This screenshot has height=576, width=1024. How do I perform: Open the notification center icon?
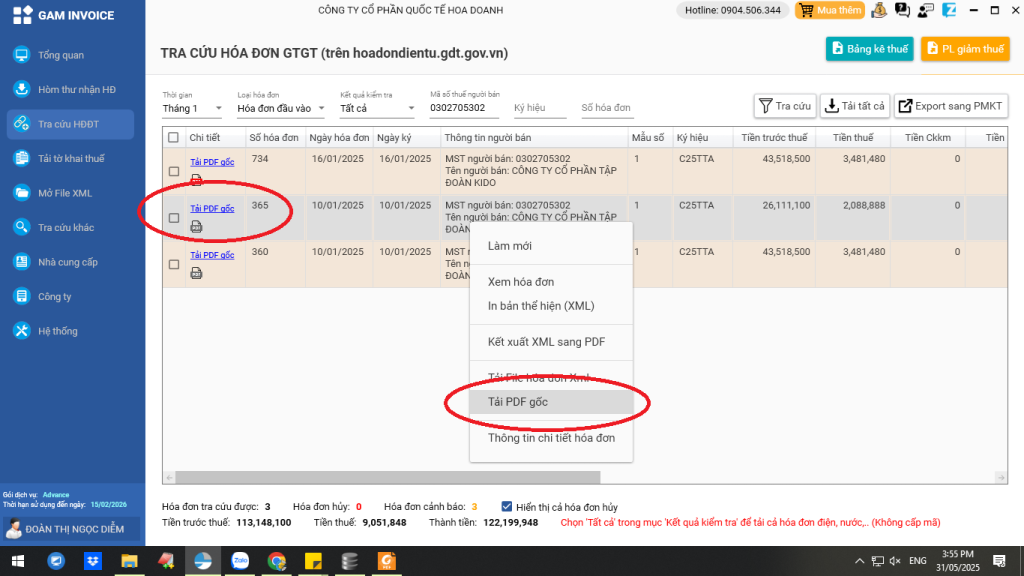click(999, 561)
